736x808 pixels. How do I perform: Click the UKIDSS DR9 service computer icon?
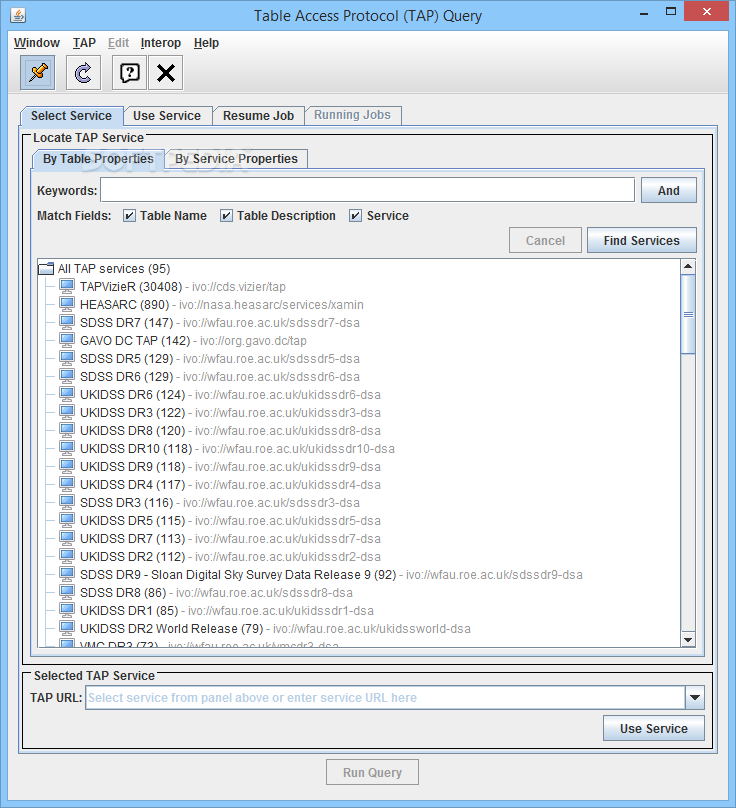click(67, 466)
